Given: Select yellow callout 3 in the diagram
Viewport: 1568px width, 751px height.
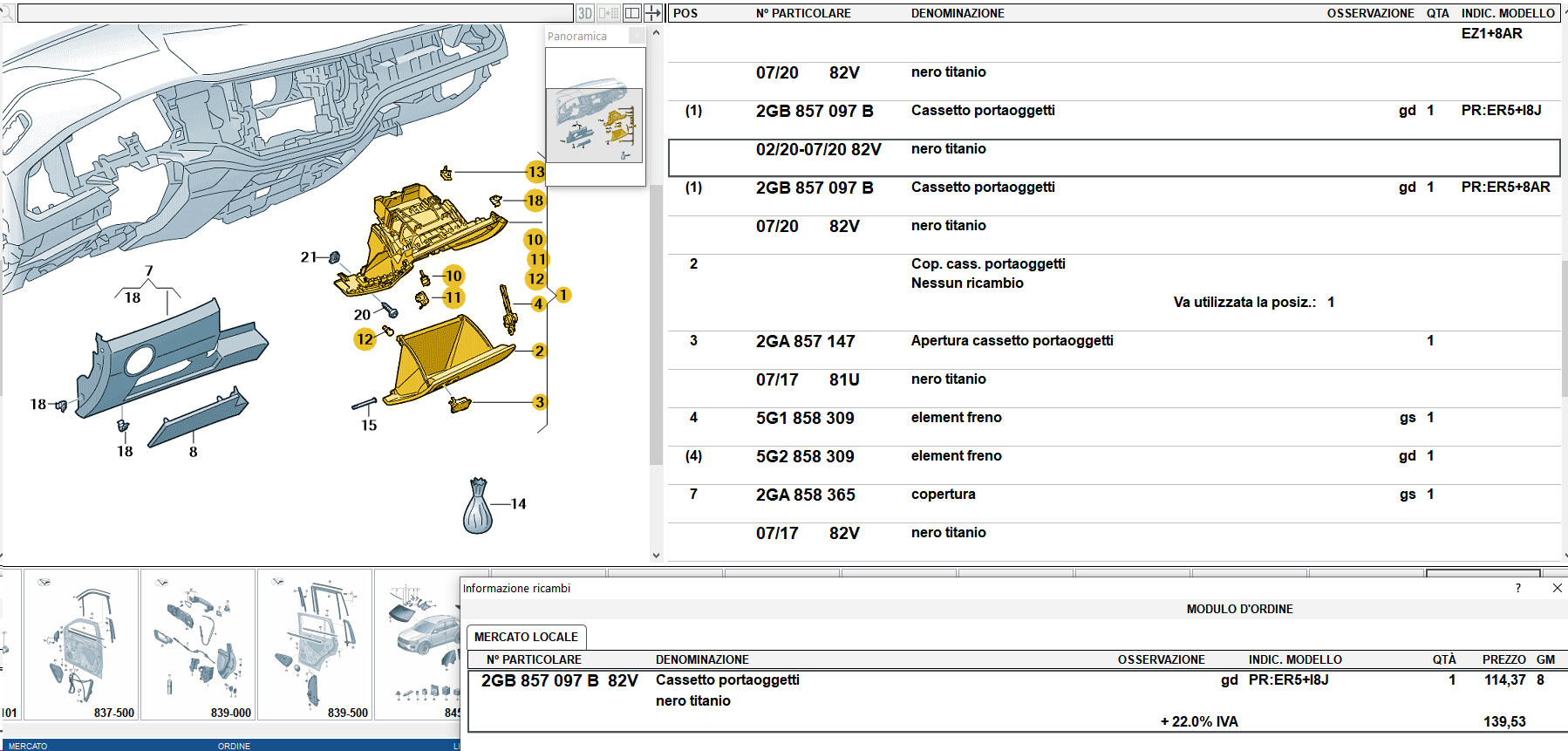Looking at the screenshot, I should coord(539,402).
